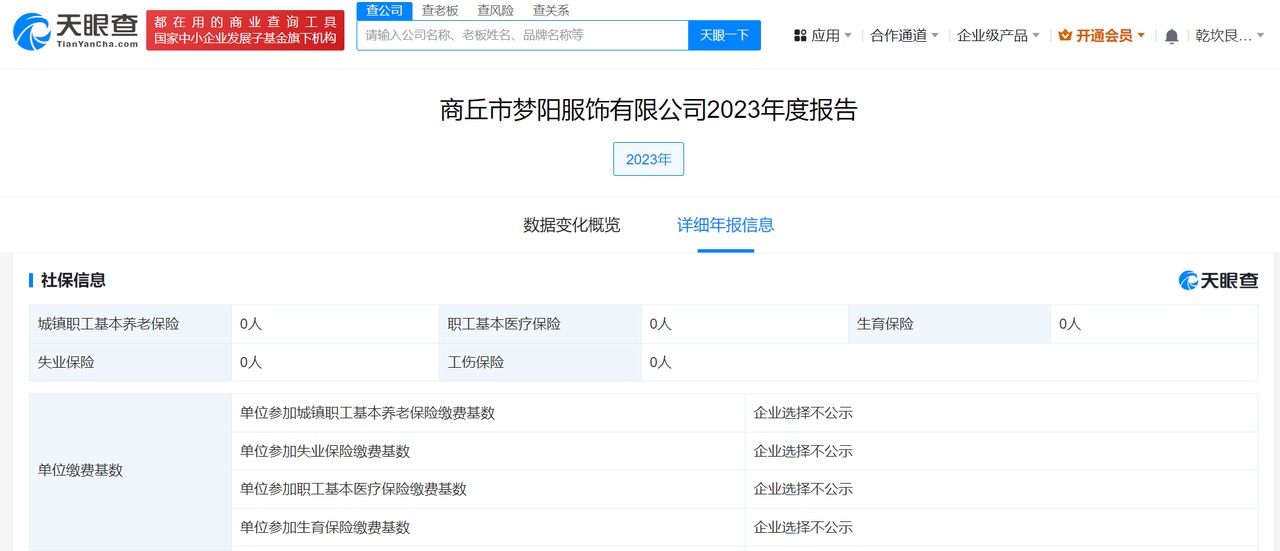1280x551 pixels.
Task: Click the 生育保险 label cell
Action: coord(949,324)
